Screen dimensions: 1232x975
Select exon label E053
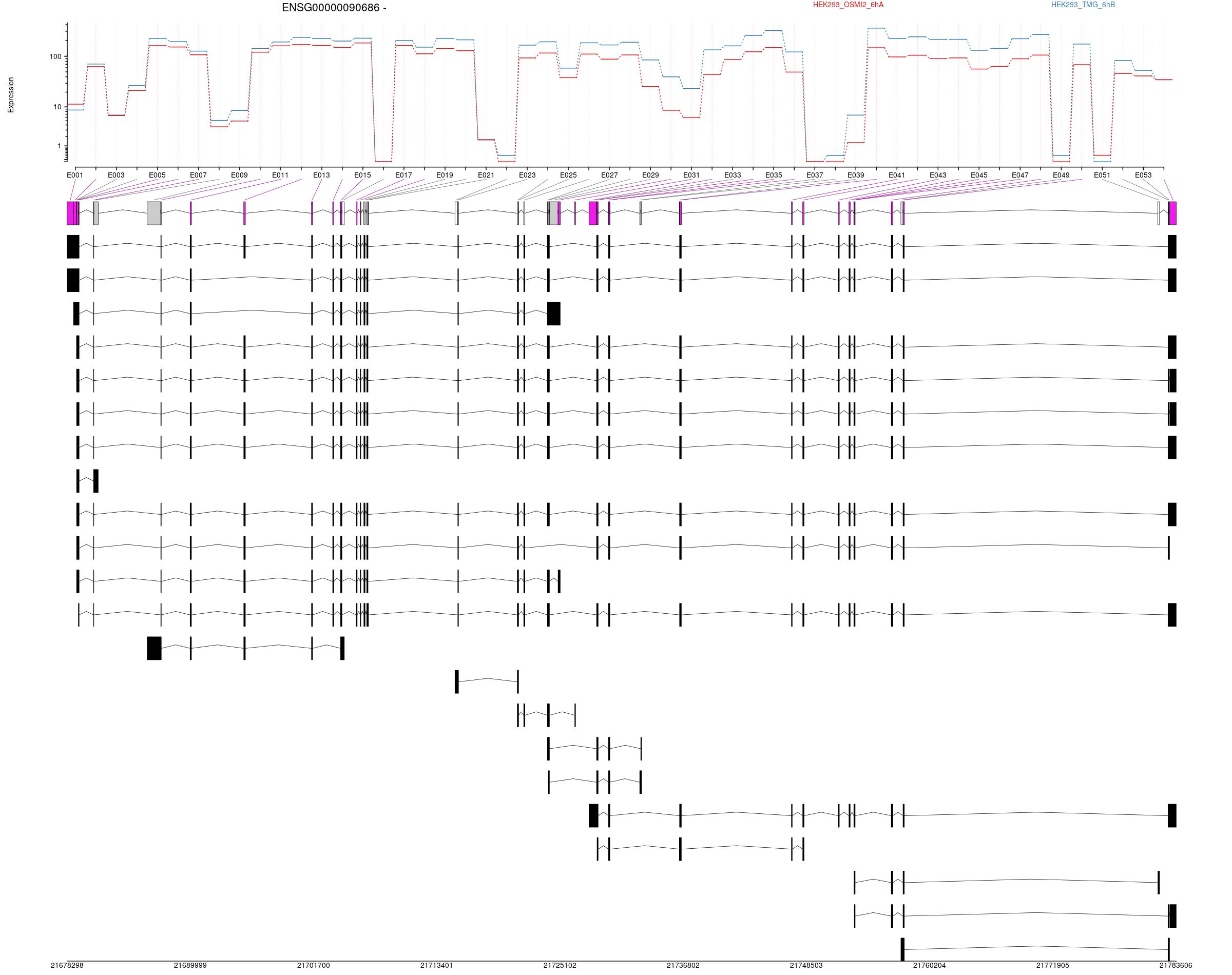[x=1143, y=175]
